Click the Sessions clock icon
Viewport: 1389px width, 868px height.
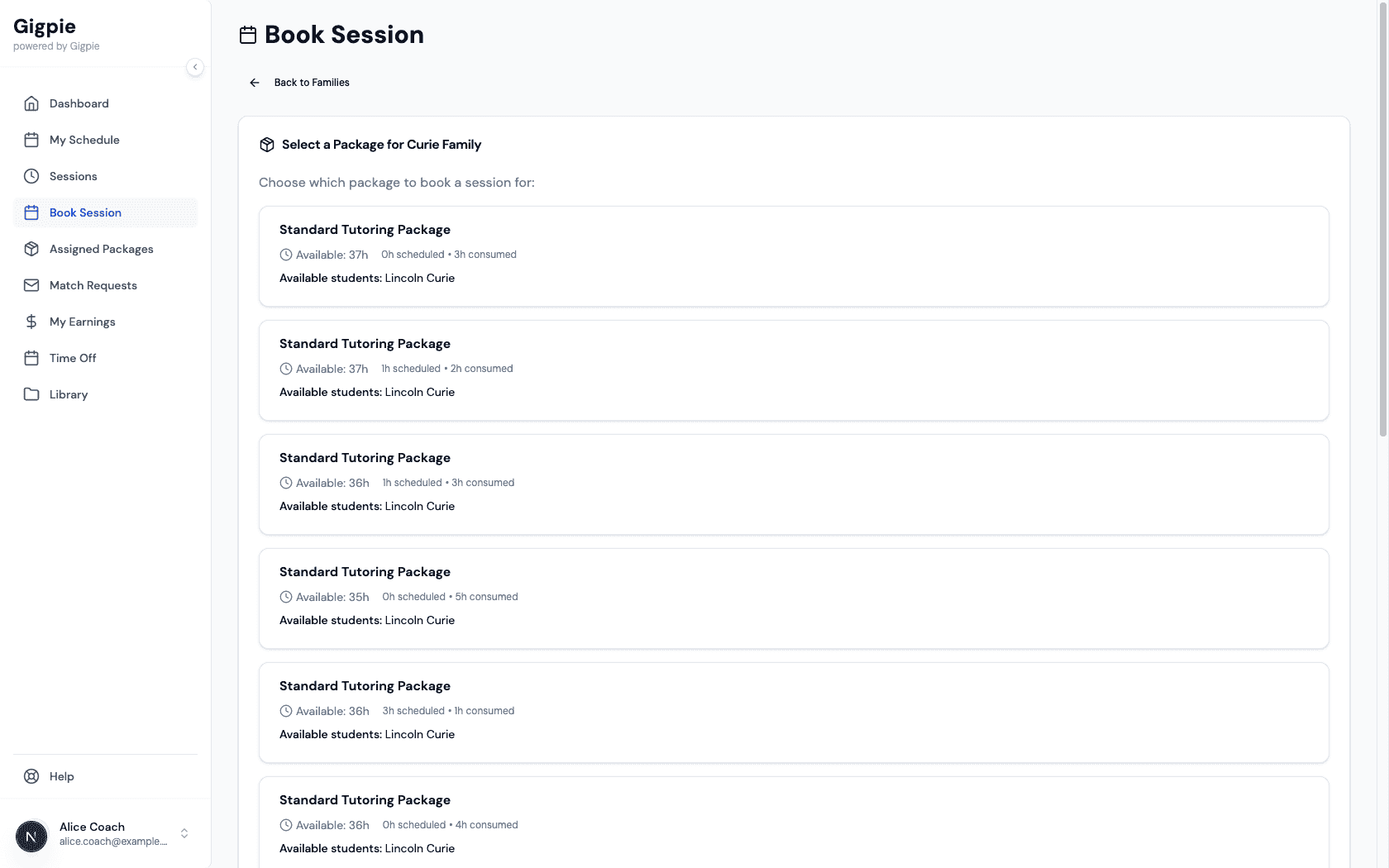(31, 176)
